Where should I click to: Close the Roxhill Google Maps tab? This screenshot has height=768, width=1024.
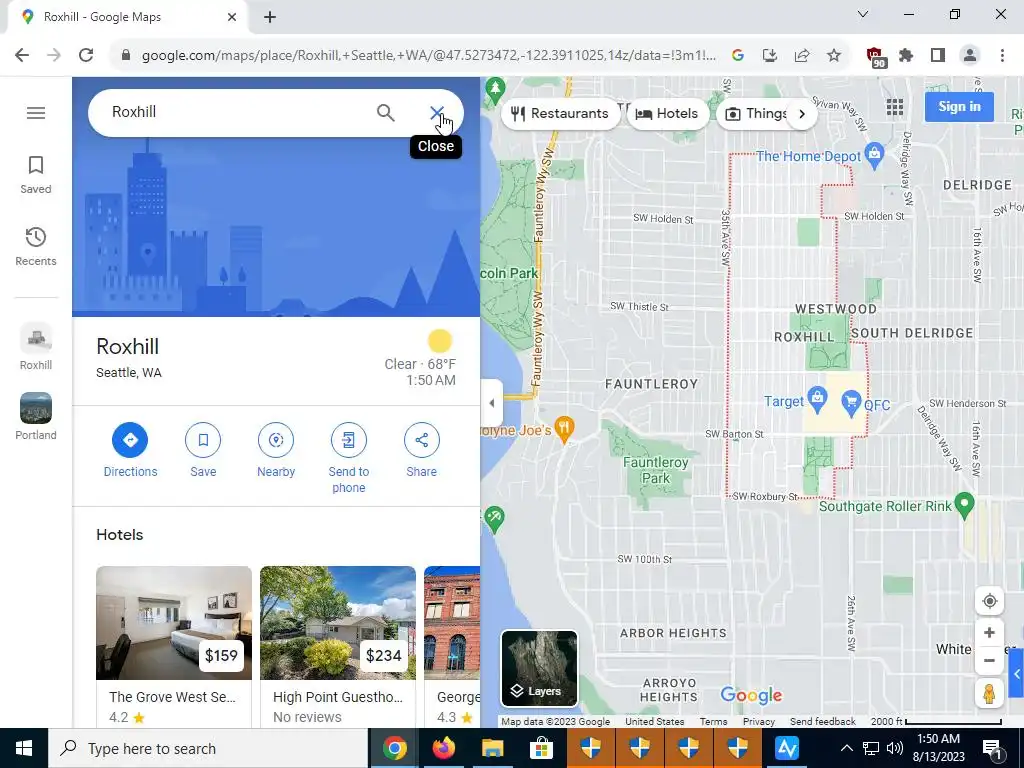tap(232, 18)
